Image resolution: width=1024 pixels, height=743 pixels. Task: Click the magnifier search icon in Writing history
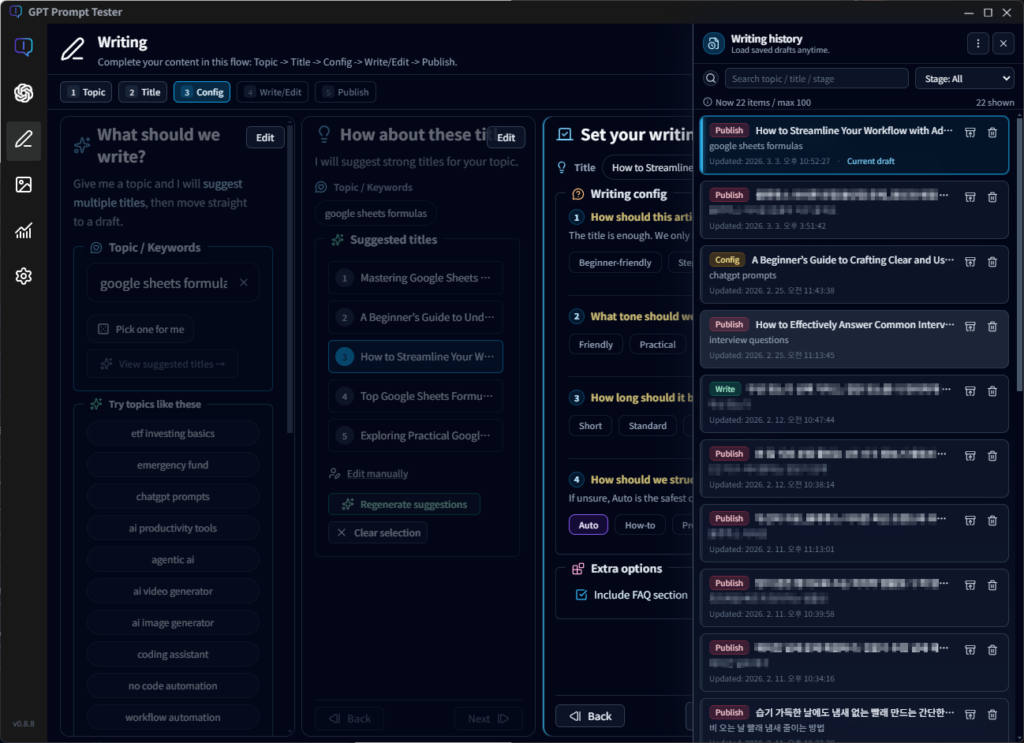coord(710,78)
